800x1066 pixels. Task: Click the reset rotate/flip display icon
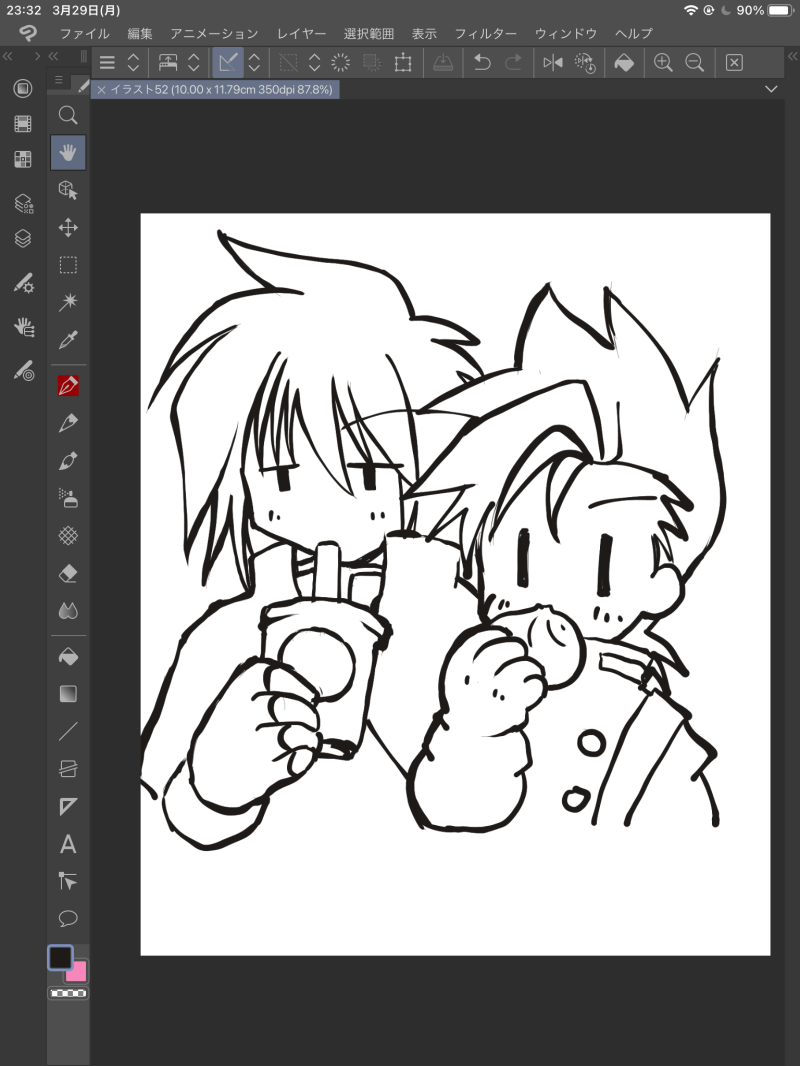pos(585,63)
